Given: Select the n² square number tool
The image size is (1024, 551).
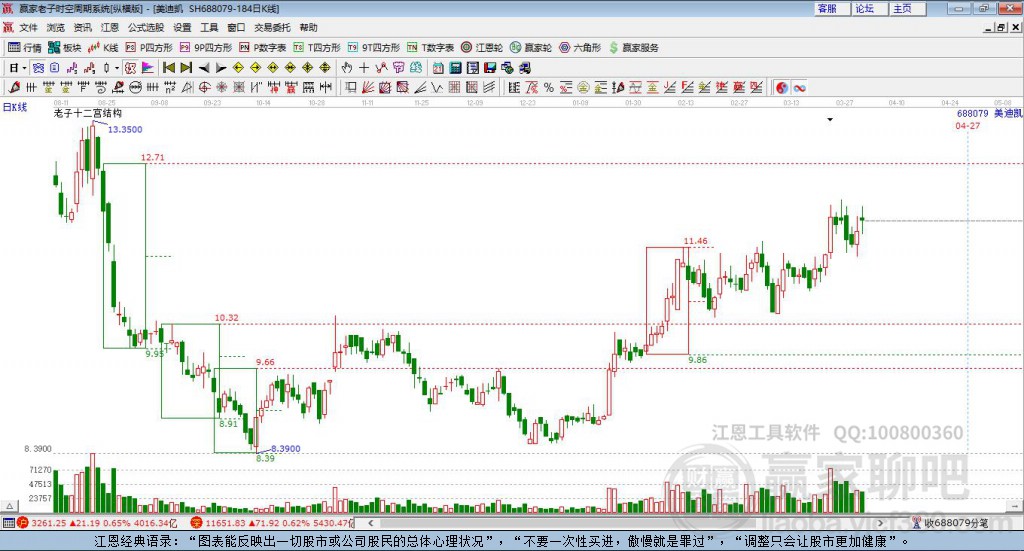Looking at the screenshot, I should (x=170, y=87).
